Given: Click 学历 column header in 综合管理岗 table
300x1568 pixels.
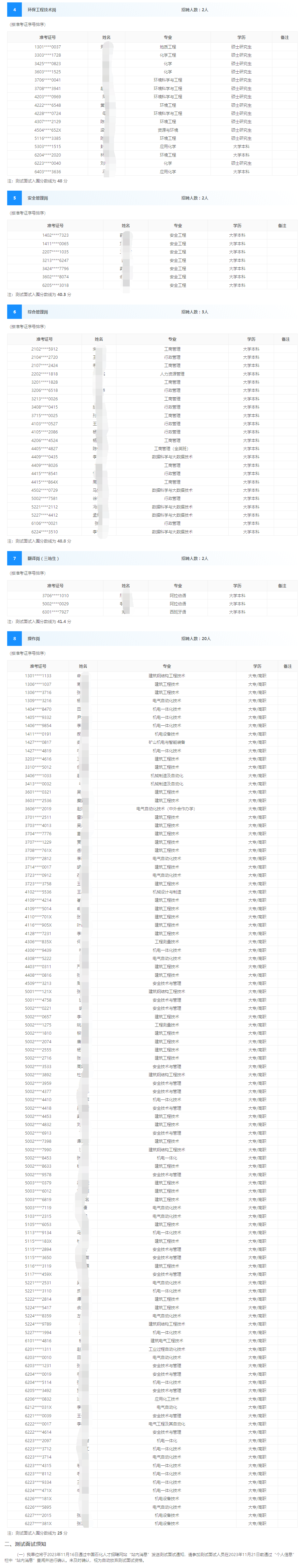Looking at the screenshot, I should coord(251,339).
